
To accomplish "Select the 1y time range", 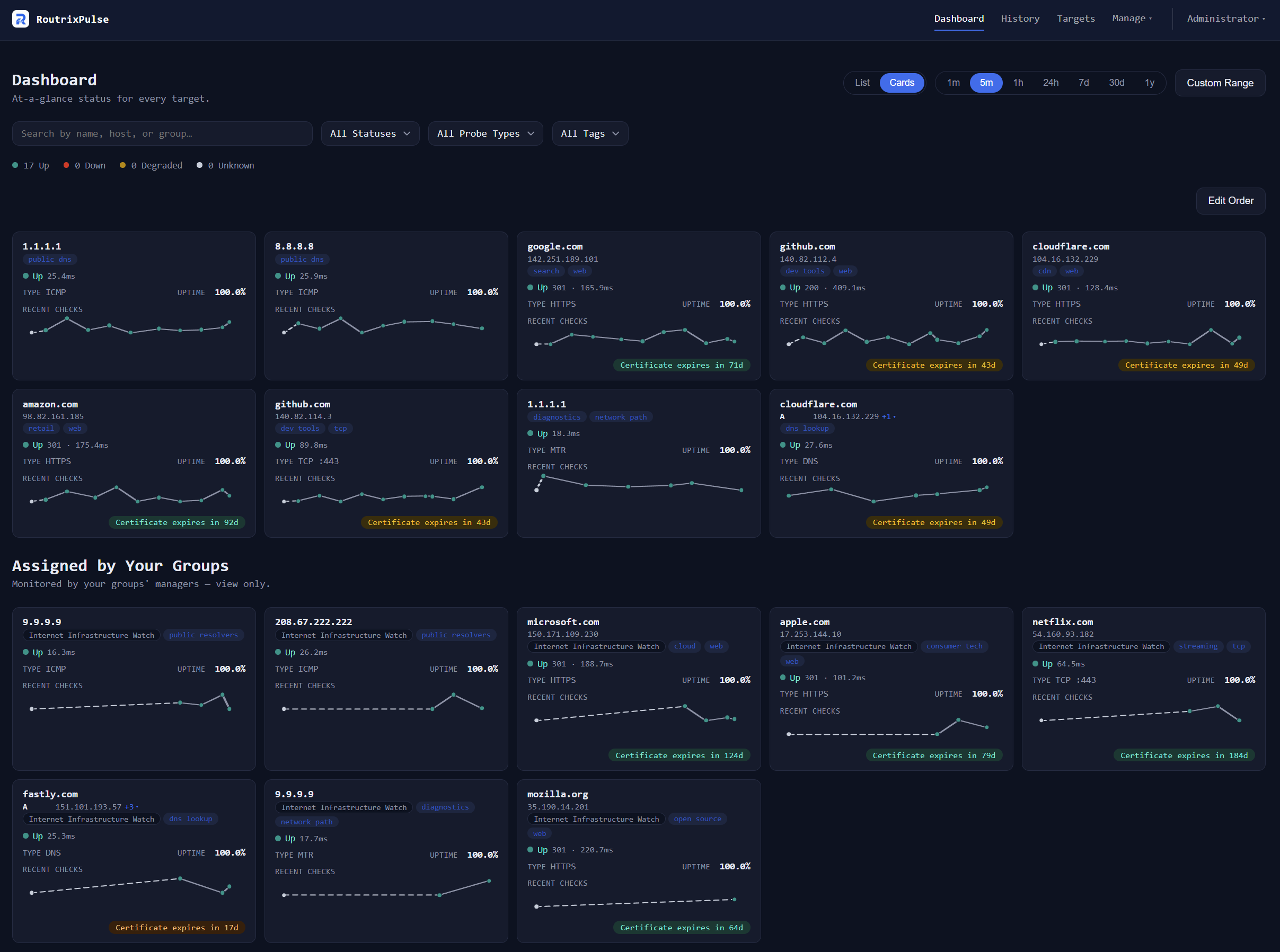I will 1149,83.
